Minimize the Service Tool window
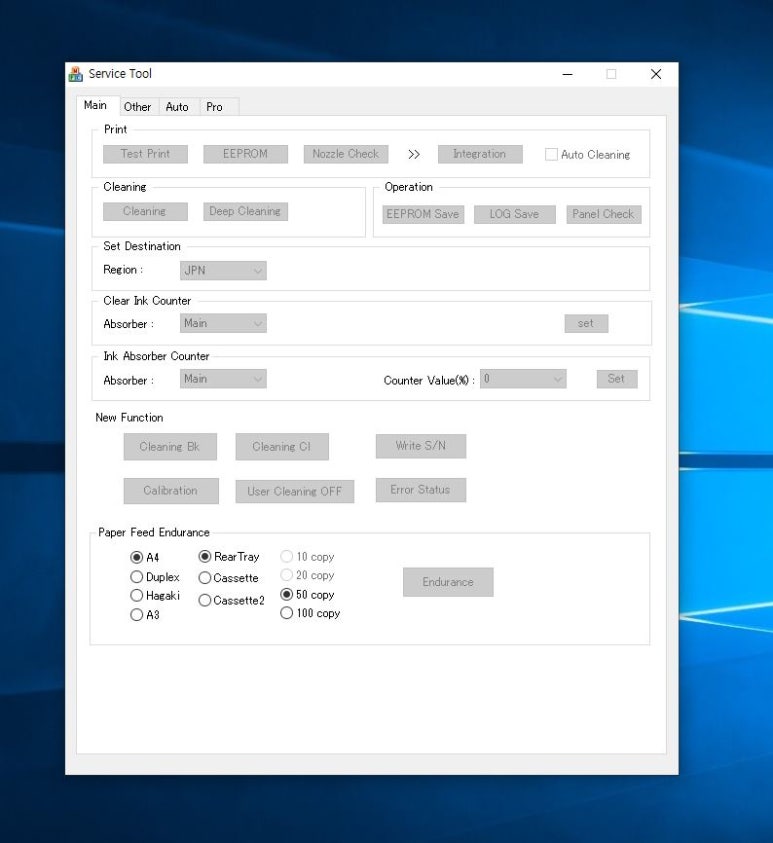 coord(568,74)
